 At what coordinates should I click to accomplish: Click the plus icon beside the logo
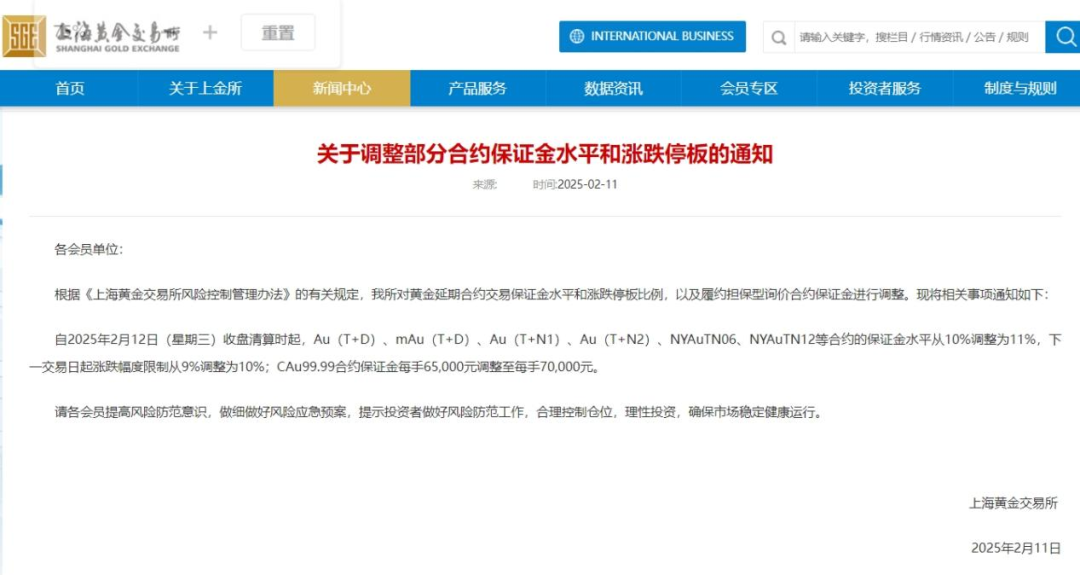pos(210,32)
